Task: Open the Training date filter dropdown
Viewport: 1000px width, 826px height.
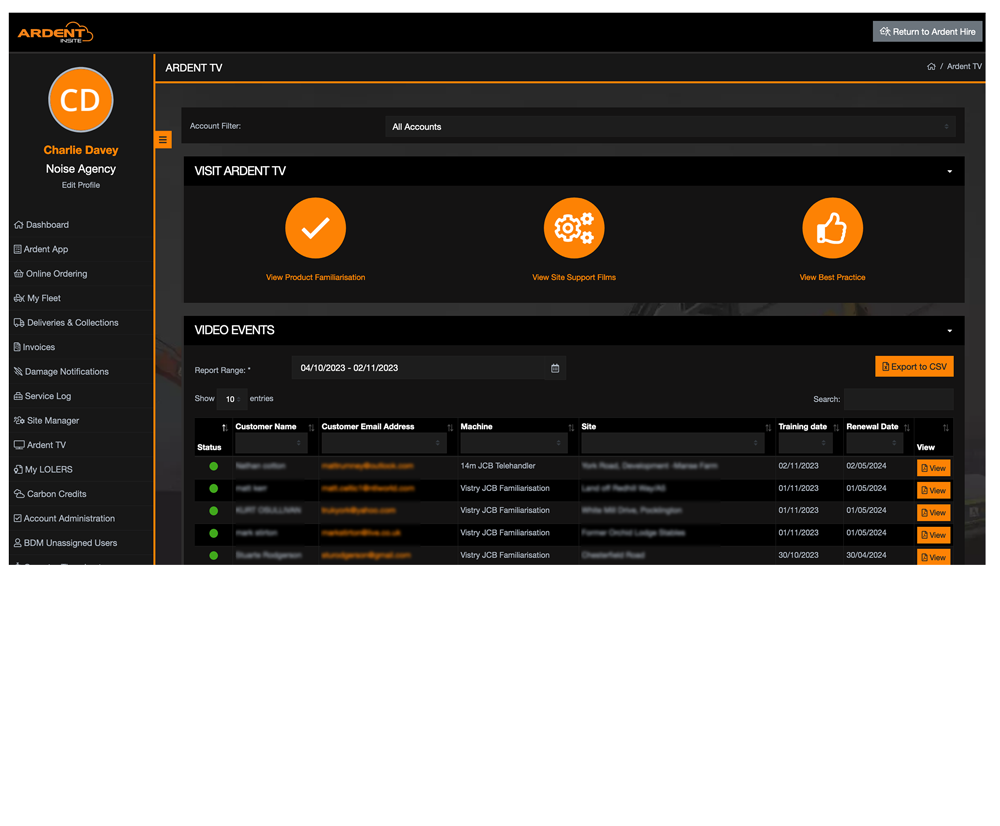Action: (x=805, y=443)
